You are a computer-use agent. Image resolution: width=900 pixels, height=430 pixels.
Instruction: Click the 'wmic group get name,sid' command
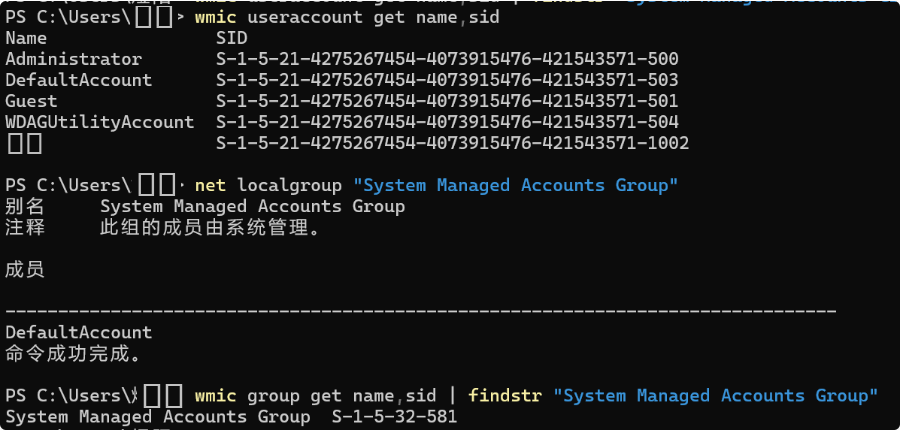pos(316,396)
